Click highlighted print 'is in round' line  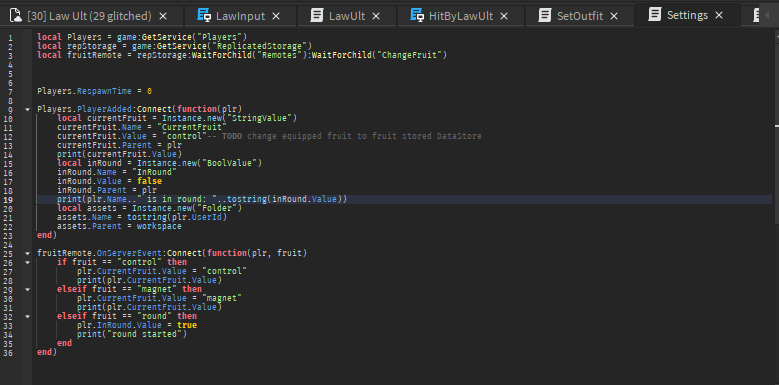coord(202,199)
